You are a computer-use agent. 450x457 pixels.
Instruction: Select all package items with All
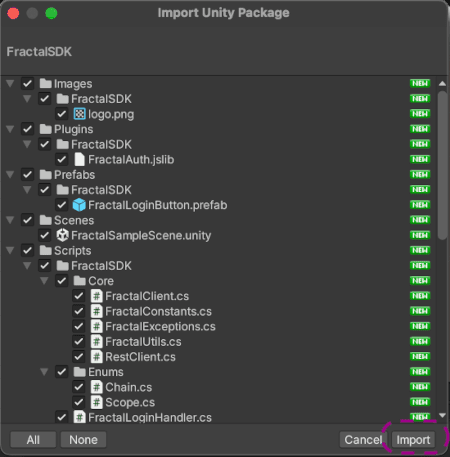[33, 440]
